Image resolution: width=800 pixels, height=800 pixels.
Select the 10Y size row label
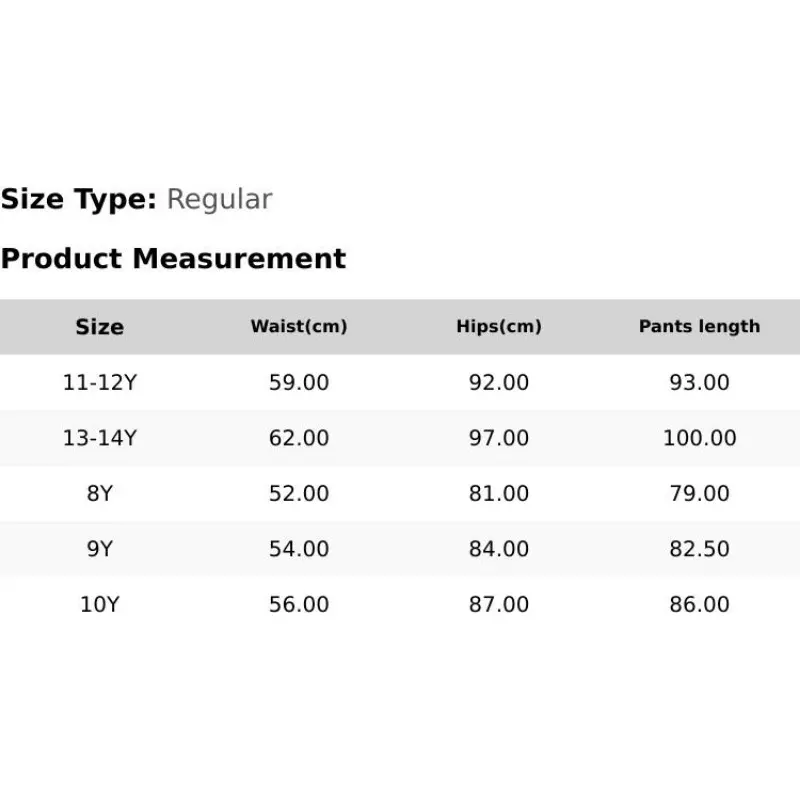point(99,605)
